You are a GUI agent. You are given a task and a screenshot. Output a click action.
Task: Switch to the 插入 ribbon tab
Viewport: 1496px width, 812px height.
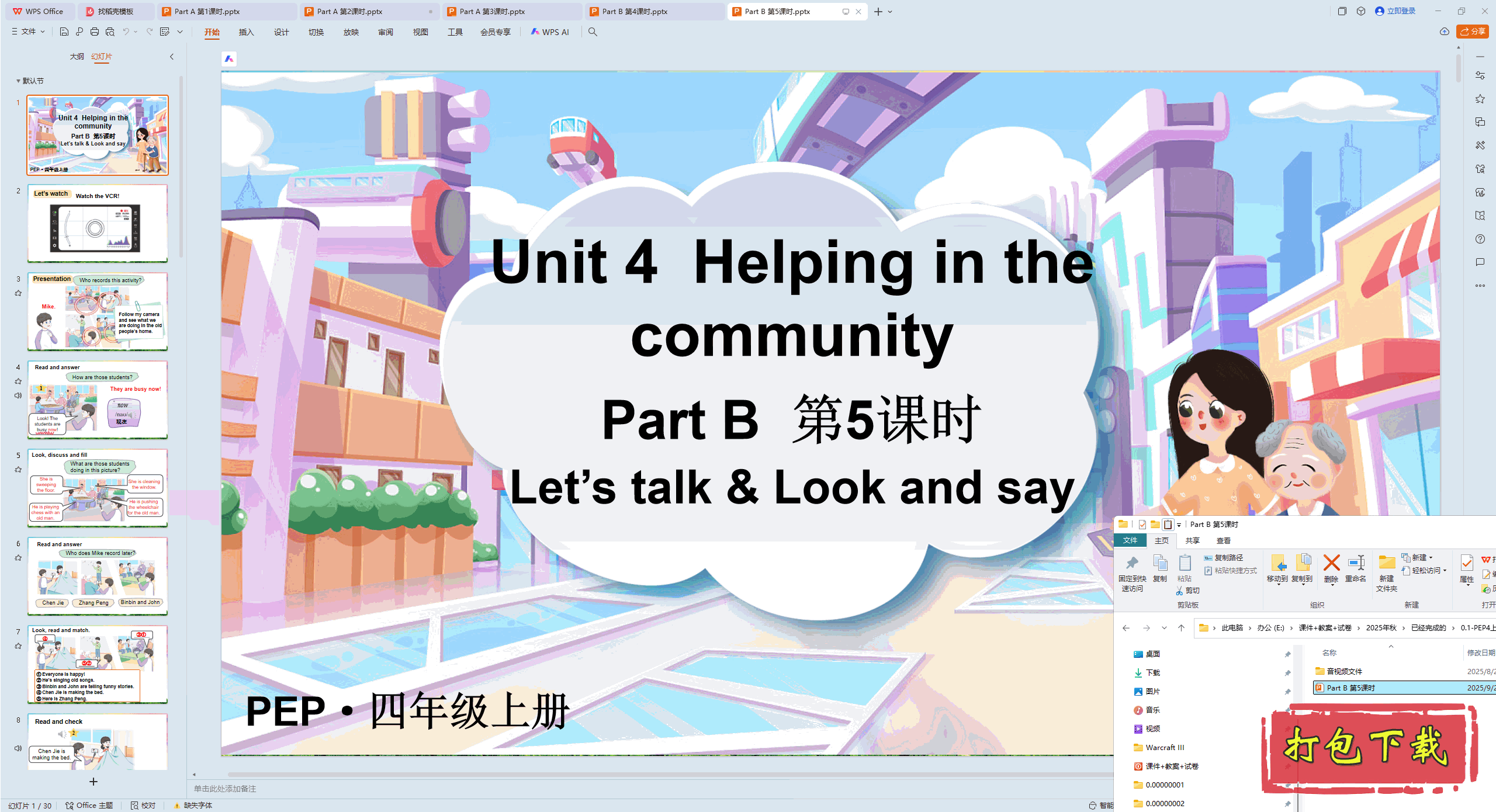pos(246,32)
